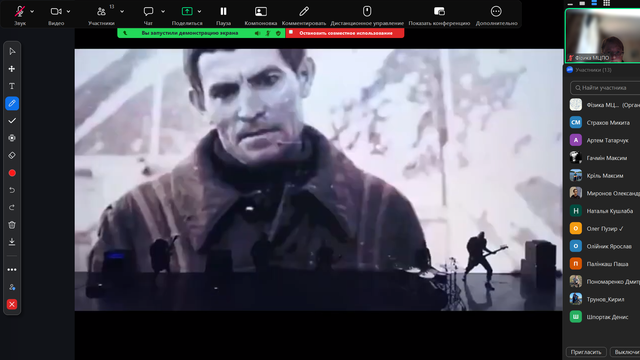Select participant Олег Пузир
This screenshot has width=640, height=360.
(x=604, y=229)
